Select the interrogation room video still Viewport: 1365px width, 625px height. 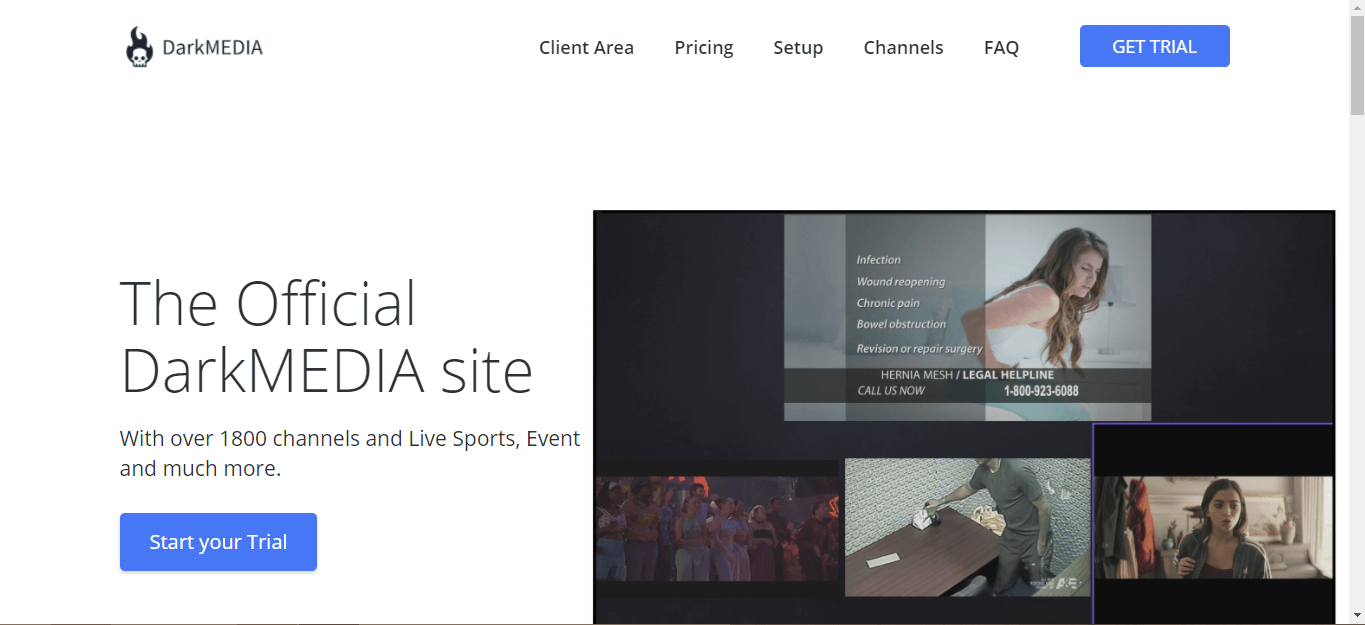point(966,527)
